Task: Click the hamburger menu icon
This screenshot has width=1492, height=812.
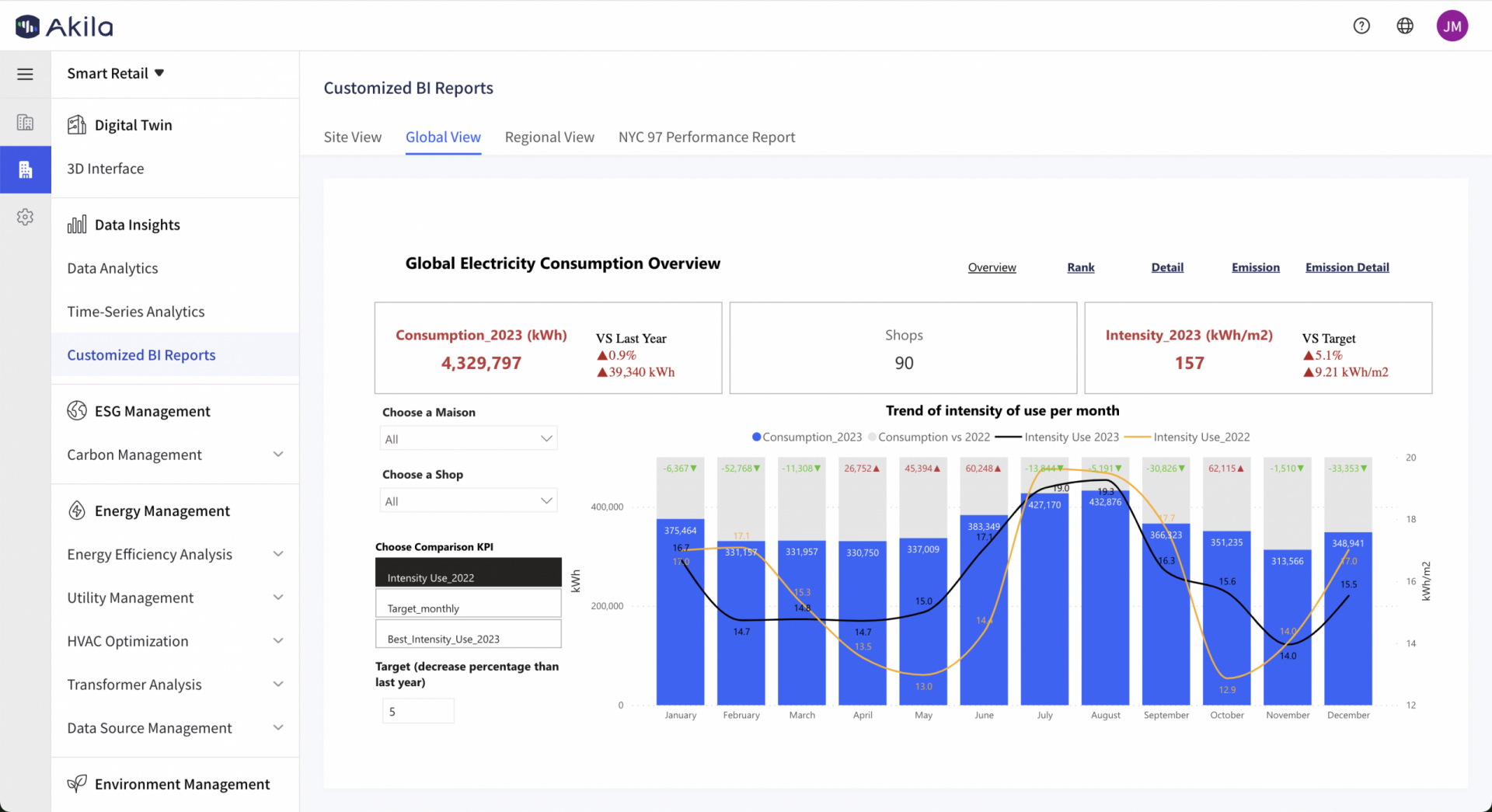Action: (x=25, y=74)
